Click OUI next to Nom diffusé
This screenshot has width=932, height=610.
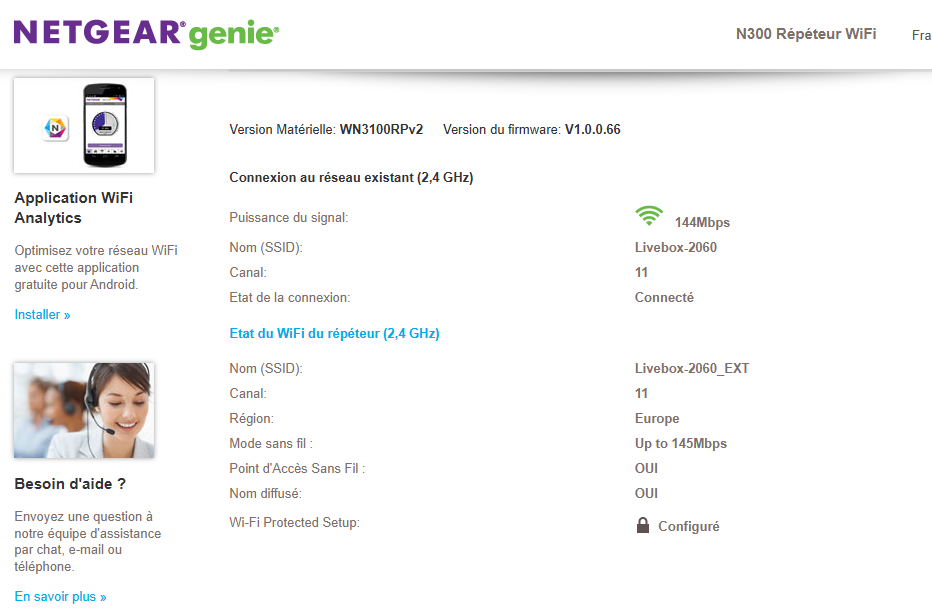[x=646, y=493]
